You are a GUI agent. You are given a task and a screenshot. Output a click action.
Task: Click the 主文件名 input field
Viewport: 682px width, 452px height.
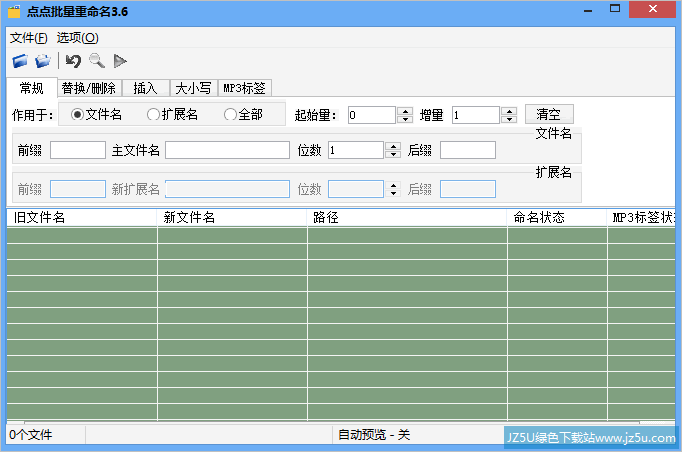(x=227, y=150)
